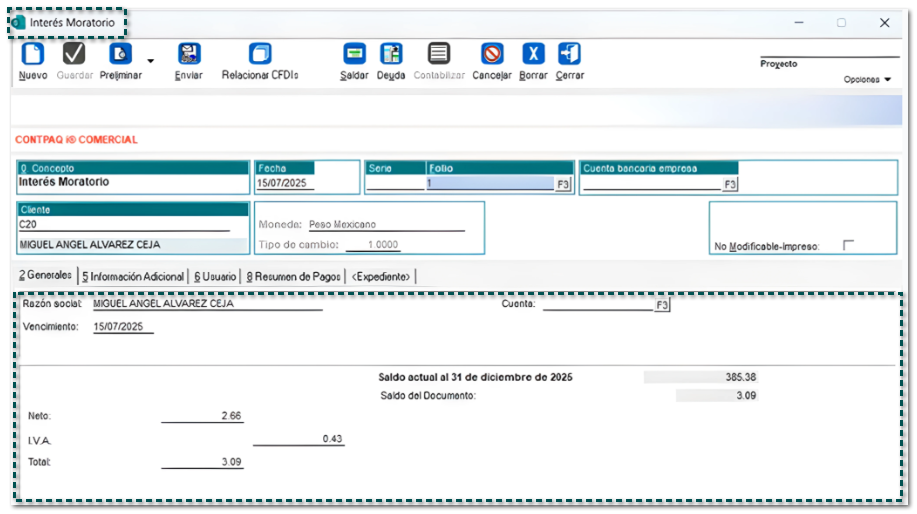
Task: Expand the Preliminar dropdown arrow
Action: [x=151, y=61]
